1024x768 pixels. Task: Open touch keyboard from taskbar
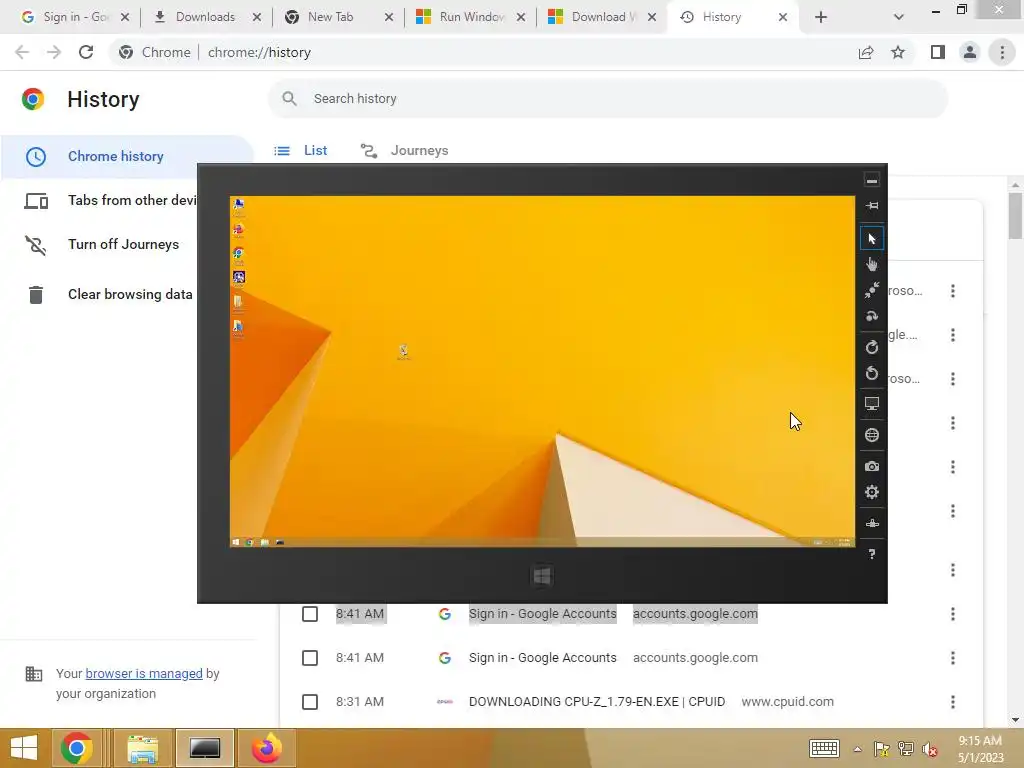(x=824, y=749)
